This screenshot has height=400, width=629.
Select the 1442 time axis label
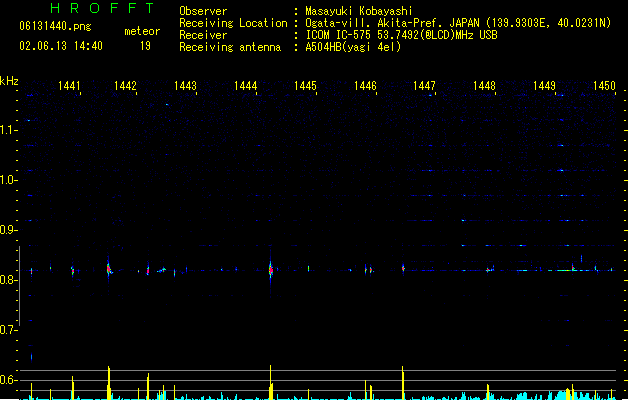pos(125,85)
